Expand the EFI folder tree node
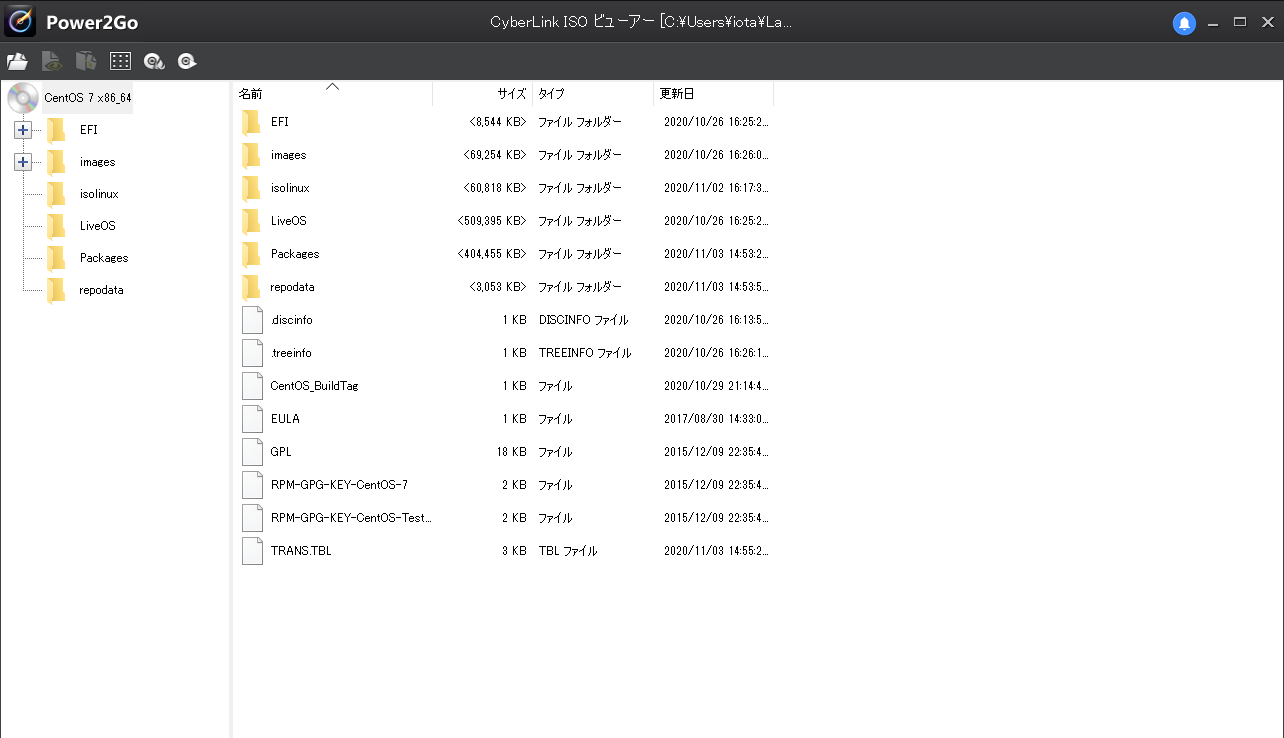The height and width of the screenshot is (738, 1284). [x=23, y=130]
